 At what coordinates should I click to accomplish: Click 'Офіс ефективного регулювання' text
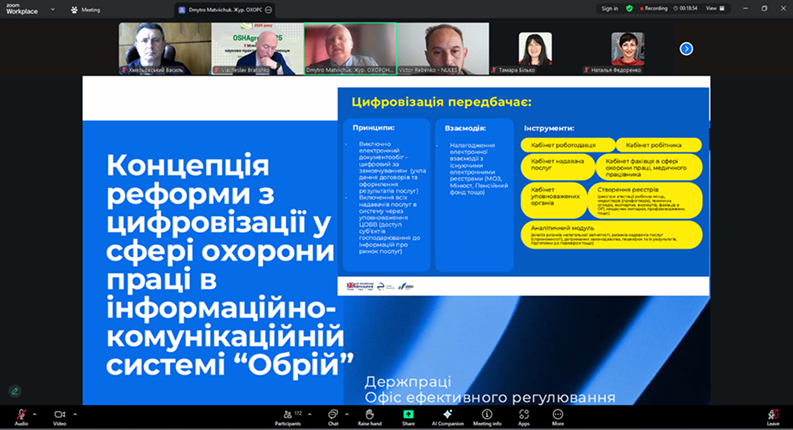490,398
